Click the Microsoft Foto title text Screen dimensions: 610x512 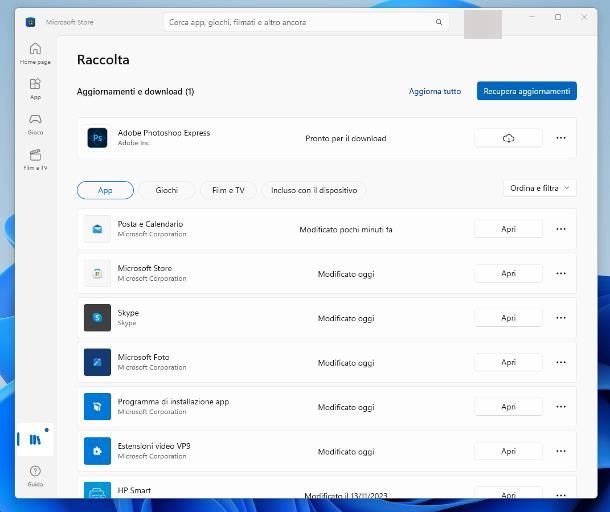click(x=143, y=357)
